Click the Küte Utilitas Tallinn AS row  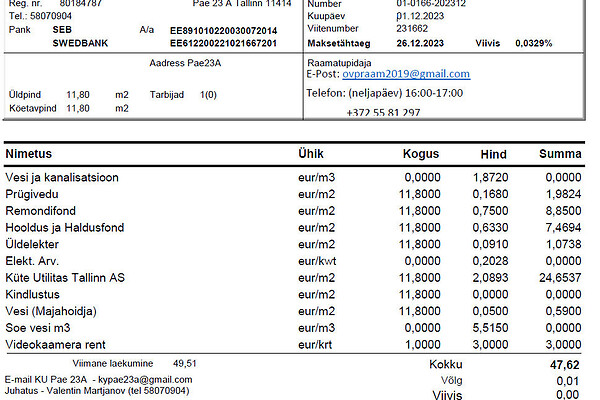64,277
